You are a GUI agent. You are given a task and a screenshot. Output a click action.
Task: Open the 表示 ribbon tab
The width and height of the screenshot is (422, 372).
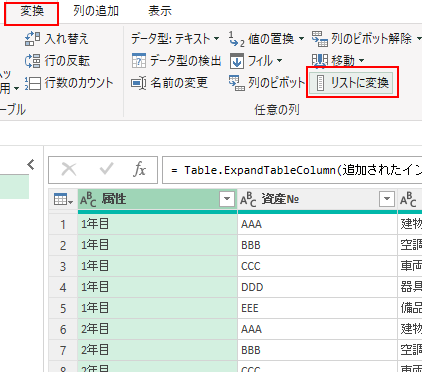tap(160, 11)
